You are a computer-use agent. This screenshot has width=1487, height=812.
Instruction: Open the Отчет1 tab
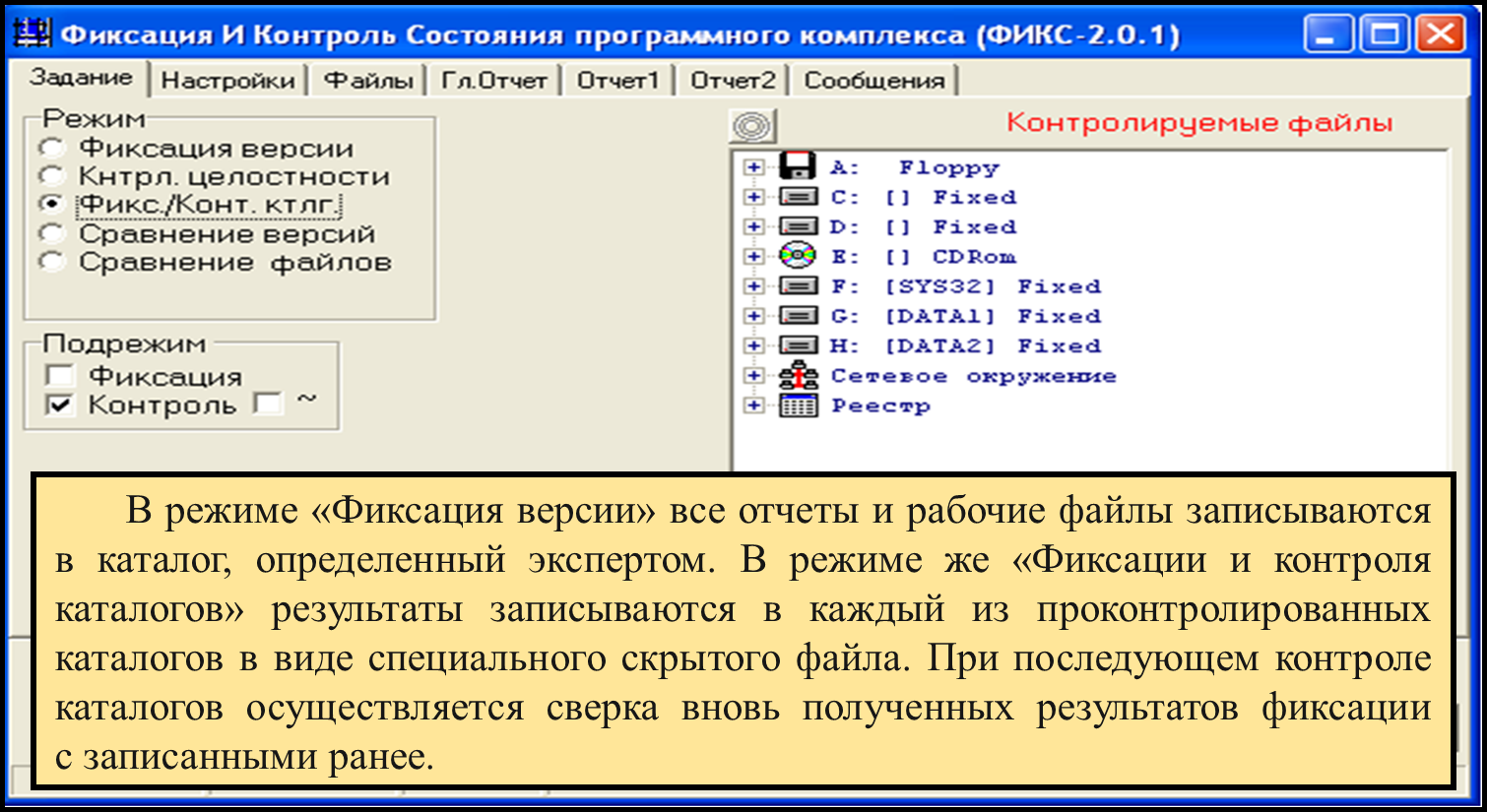pyautogui.click(x=617, y=81)
